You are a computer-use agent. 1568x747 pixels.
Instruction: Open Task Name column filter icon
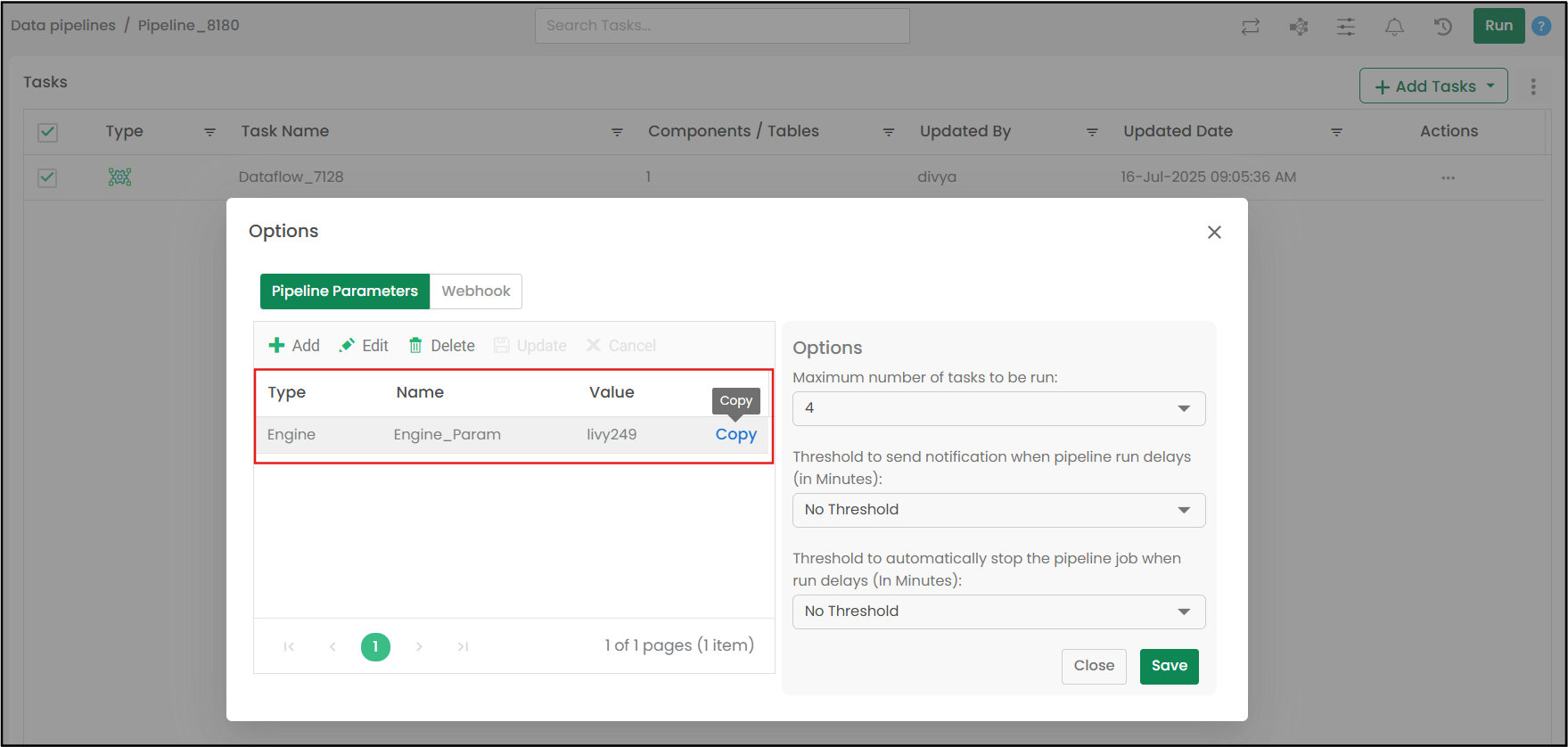(x=616, y=132)
